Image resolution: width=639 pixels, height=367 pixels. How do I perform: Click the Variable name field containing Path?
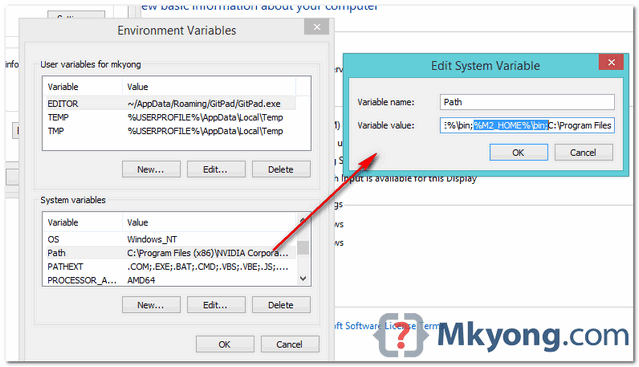tap(527, 102)
